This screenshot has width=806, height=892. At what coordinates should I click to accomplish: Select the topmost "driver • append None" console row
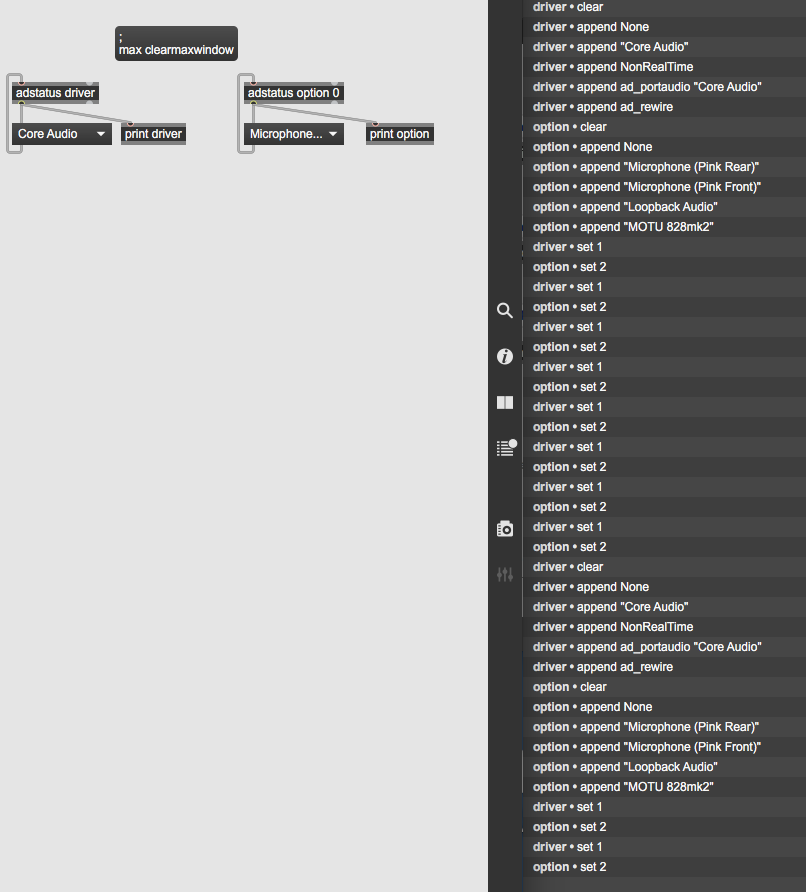click(664, 27)
